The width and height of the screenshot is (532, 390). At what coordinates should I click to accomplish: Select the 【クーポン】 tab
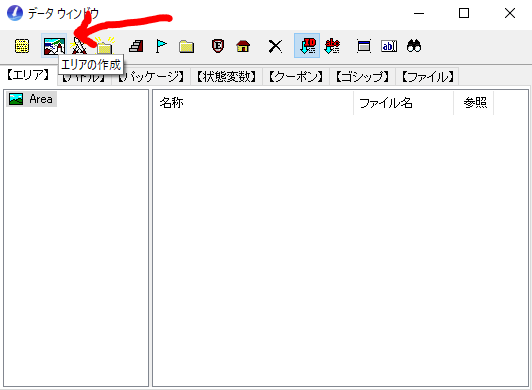(x=296, y=76)
